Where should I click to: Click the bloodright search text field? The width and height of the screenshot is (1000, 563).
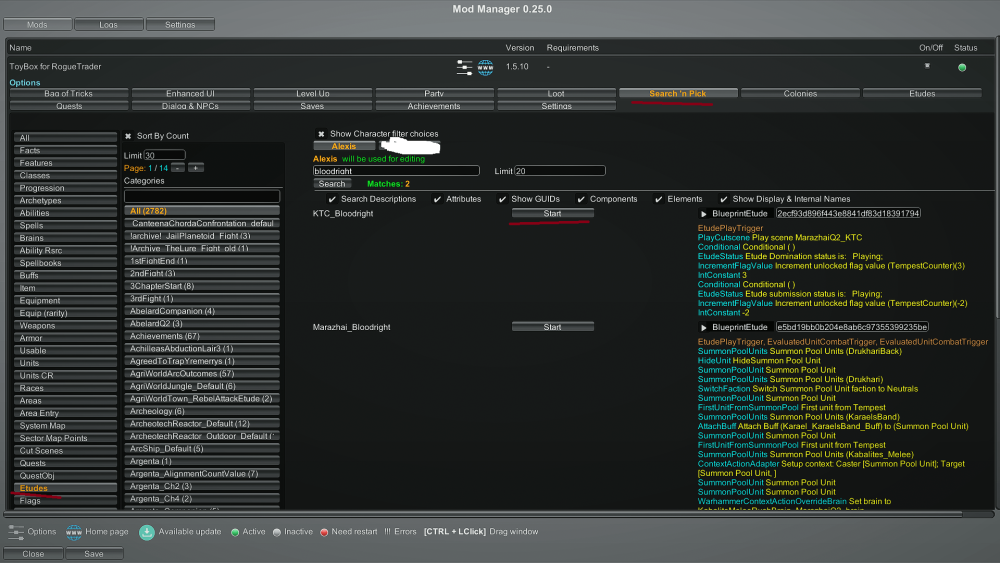click(396, 171)
